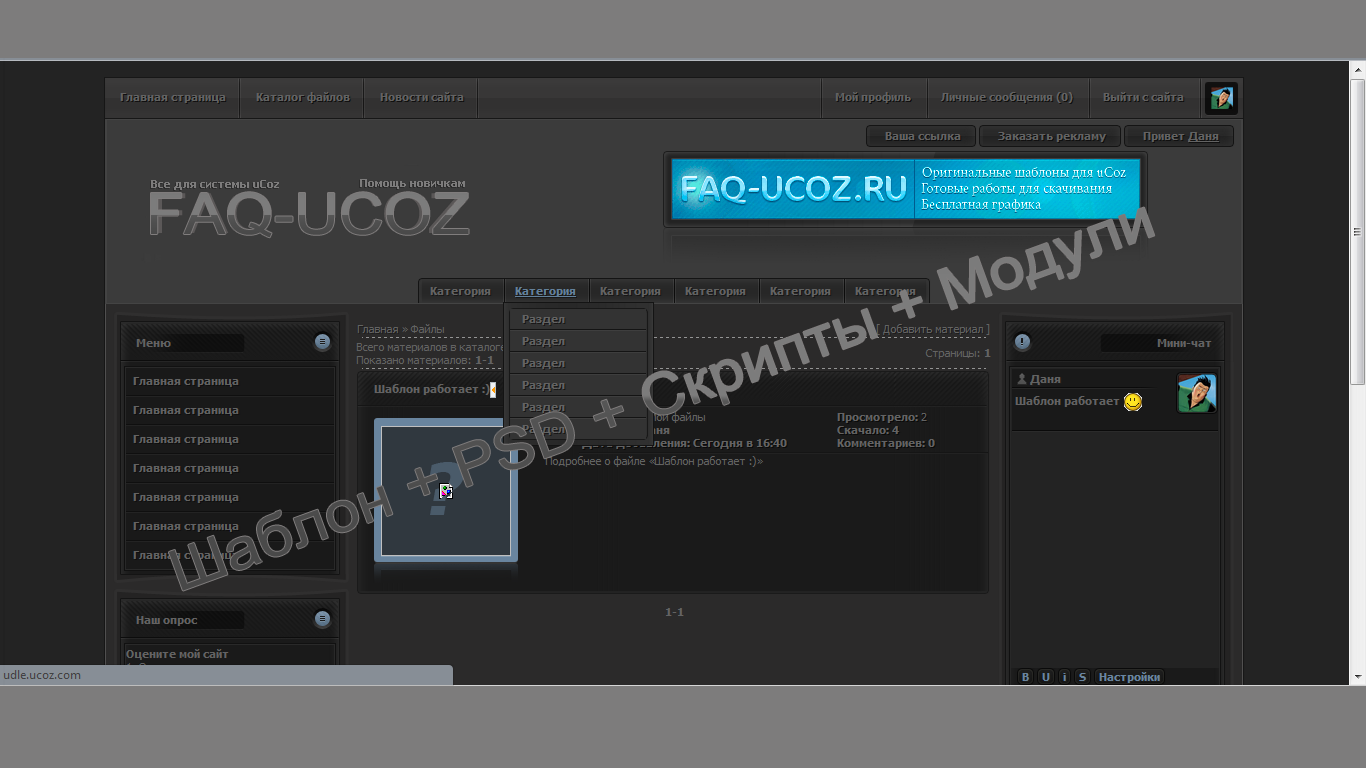This screenshot has height=768, width=1366.
Task: Open the Шаблон работает :) file title
Action: 431,390
